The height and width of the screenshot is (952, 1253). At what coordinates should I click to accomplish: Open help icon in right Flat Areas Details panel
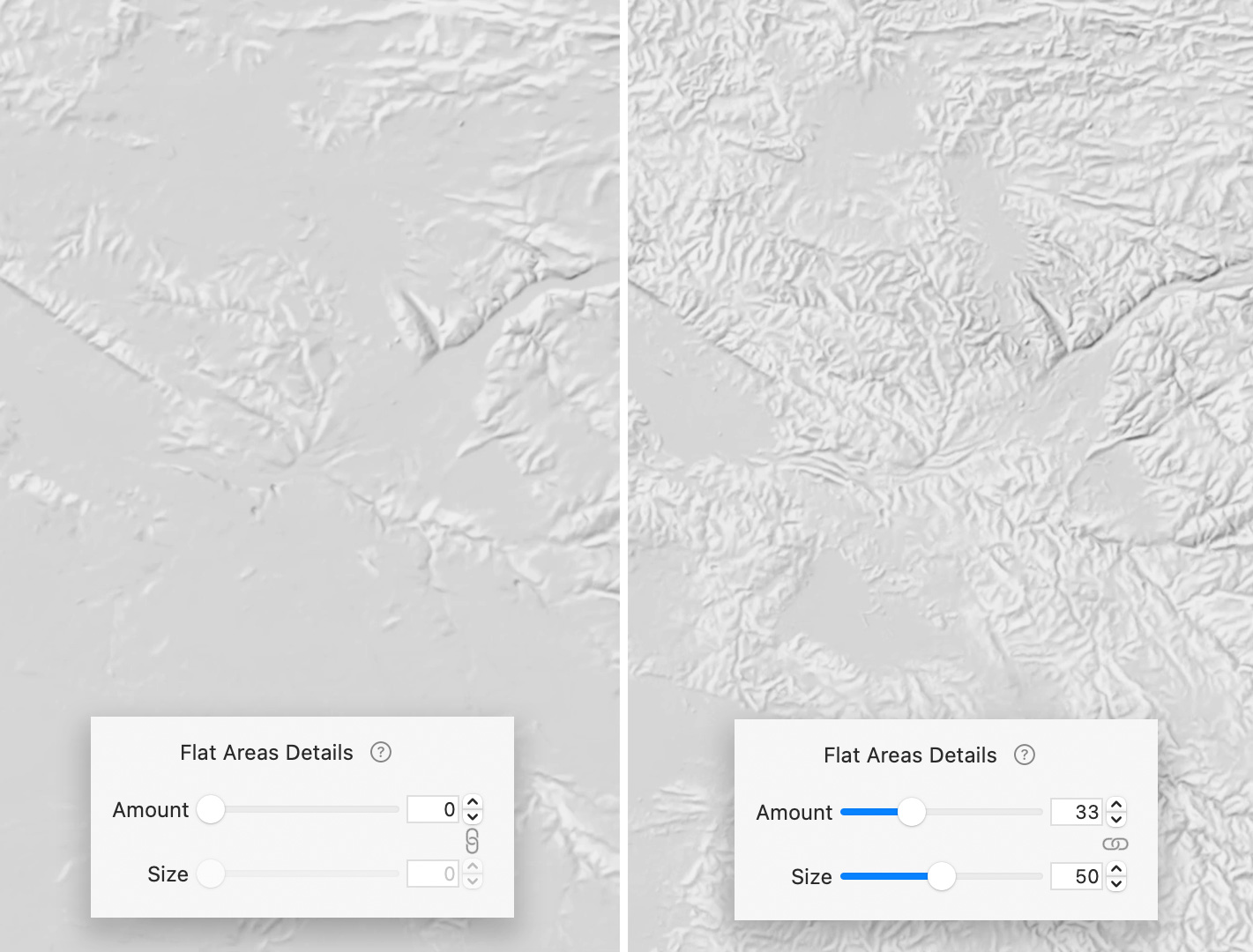click(x=1024, y=755)
